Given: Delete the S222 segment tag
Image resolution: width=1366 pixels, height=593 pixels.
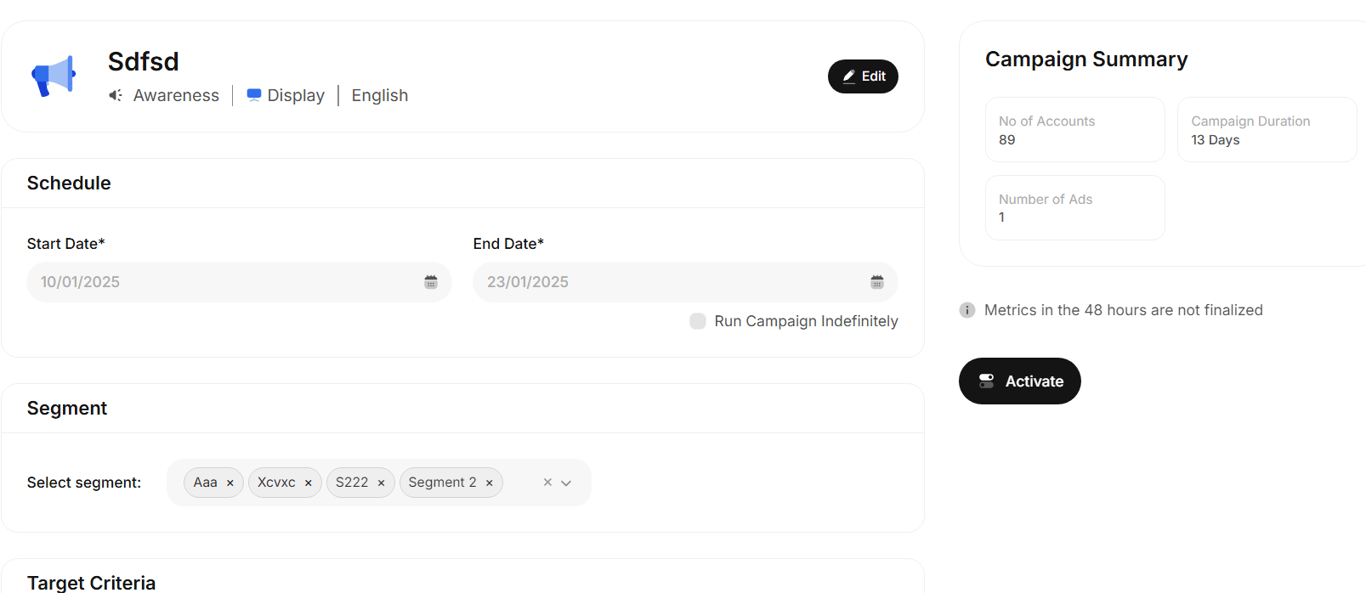Looking at the screenshot, I should click(x=381, y=483).
